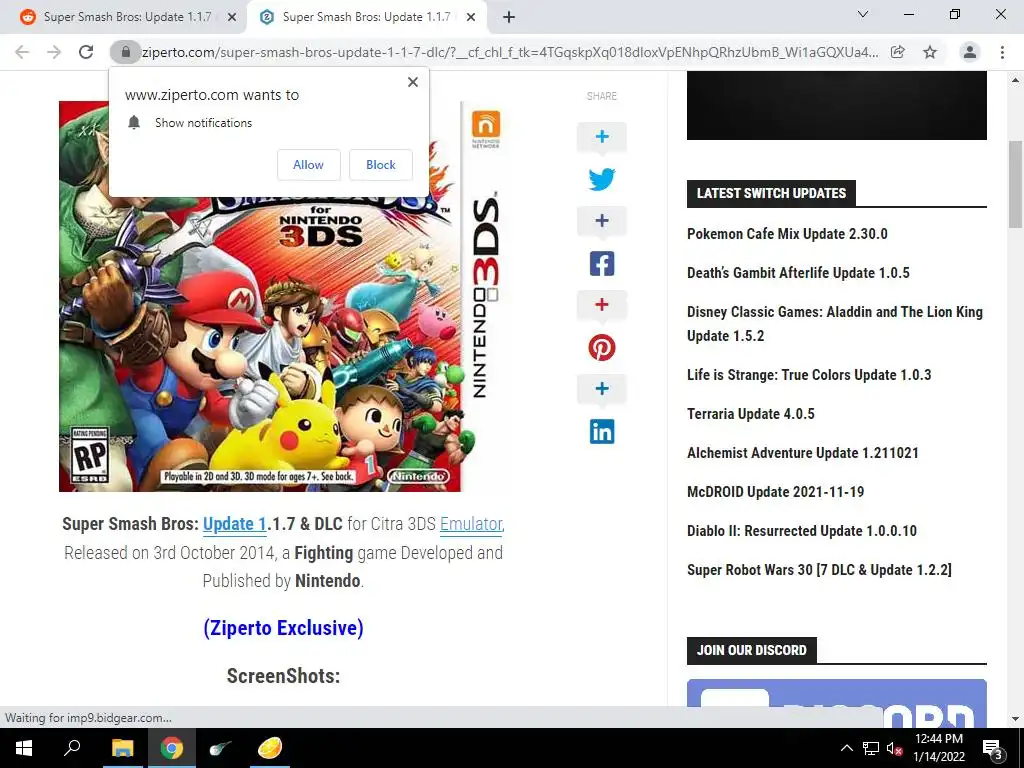Open Diablo II Resurrected Update 1.0.0.10

coord(802,531)
